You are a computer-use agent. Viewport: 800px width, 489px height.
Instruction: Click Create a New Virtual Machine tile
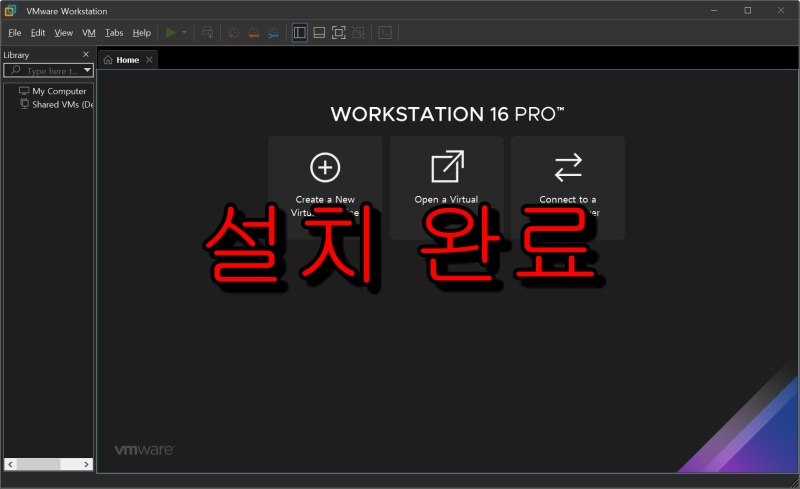click(x=325, y=187)
